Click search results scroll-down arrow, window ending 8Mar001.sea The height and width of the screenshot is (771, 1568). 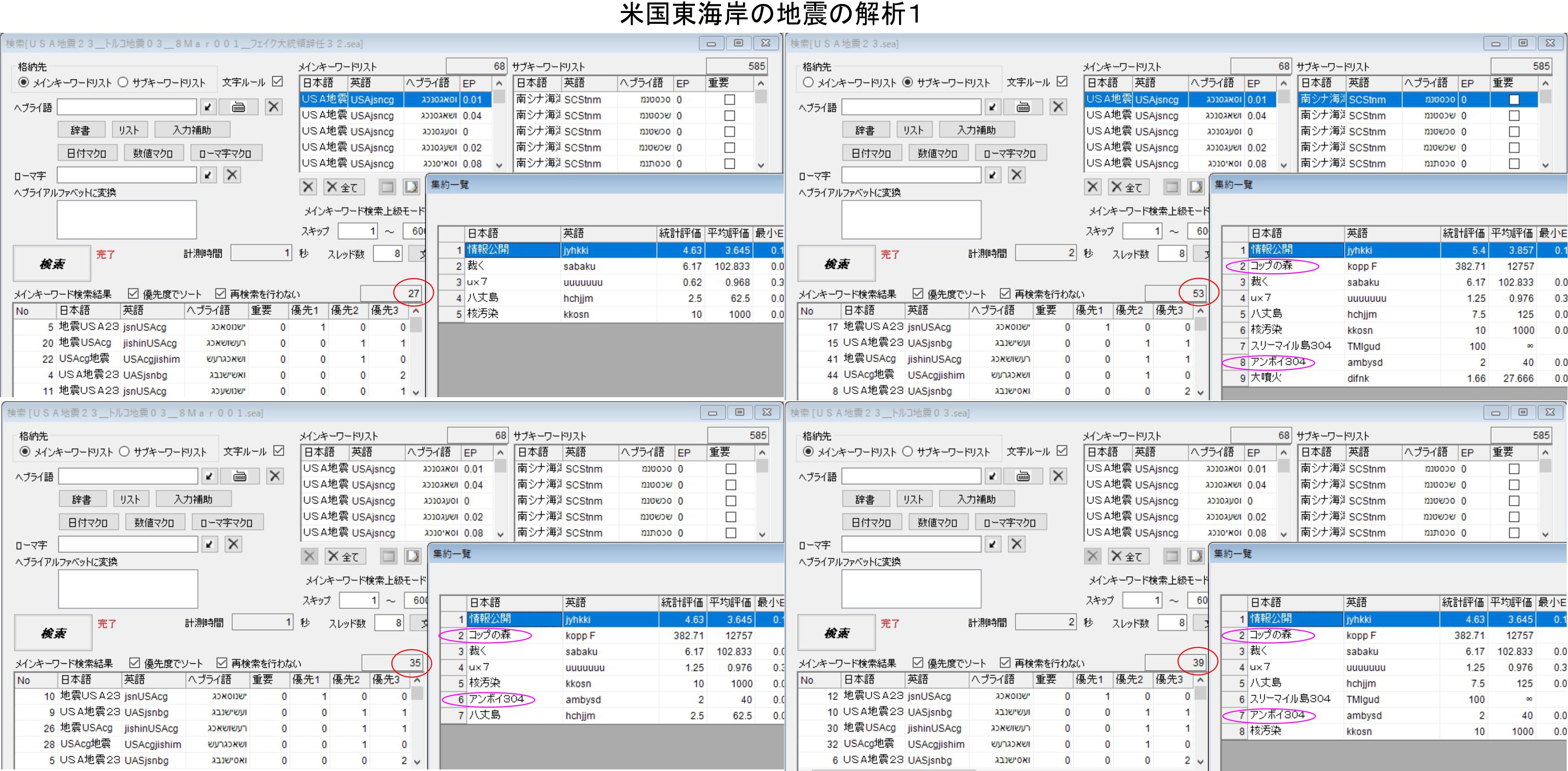[417, 761]
